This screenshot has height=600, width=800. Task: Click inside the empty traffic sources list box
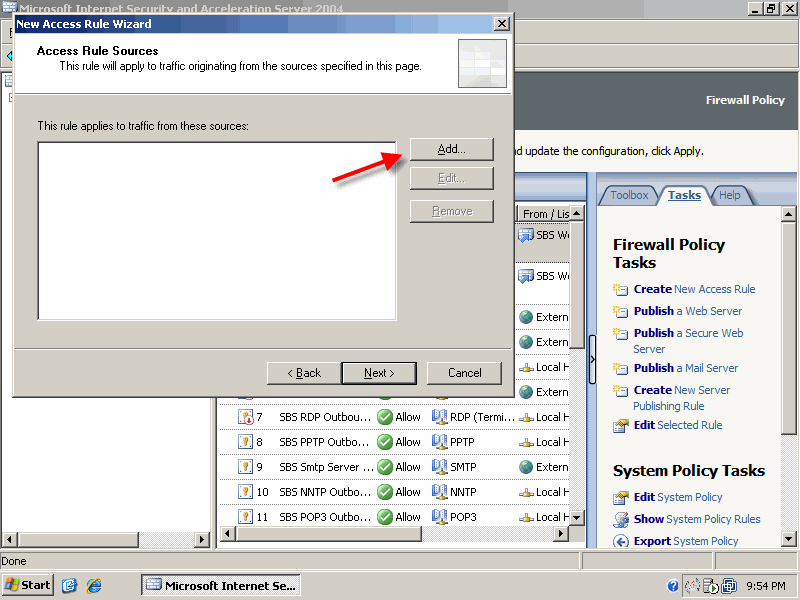(217, 231)
